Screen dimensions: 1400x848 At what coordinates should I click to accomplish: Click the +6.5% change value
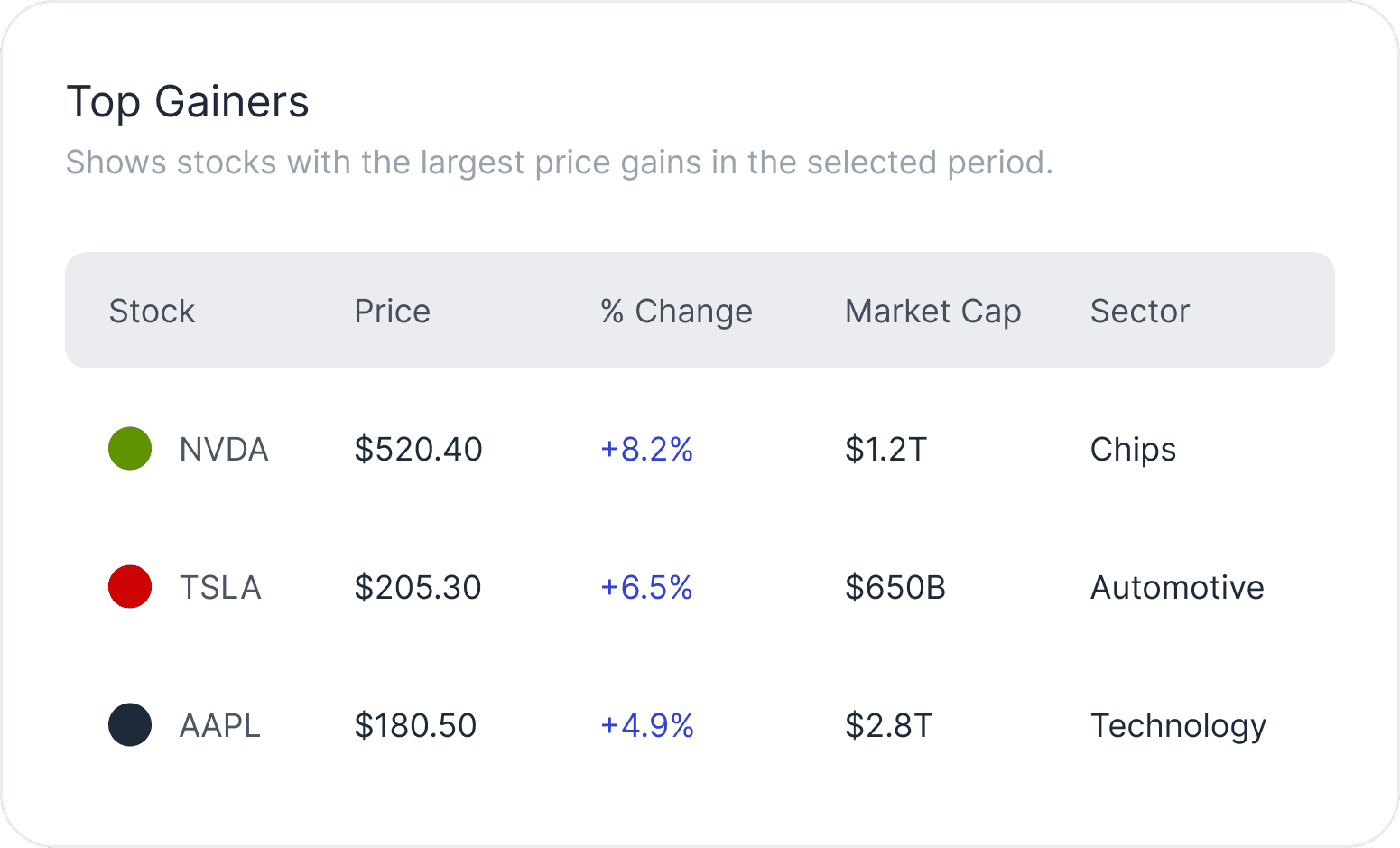(x=646, y=587)
